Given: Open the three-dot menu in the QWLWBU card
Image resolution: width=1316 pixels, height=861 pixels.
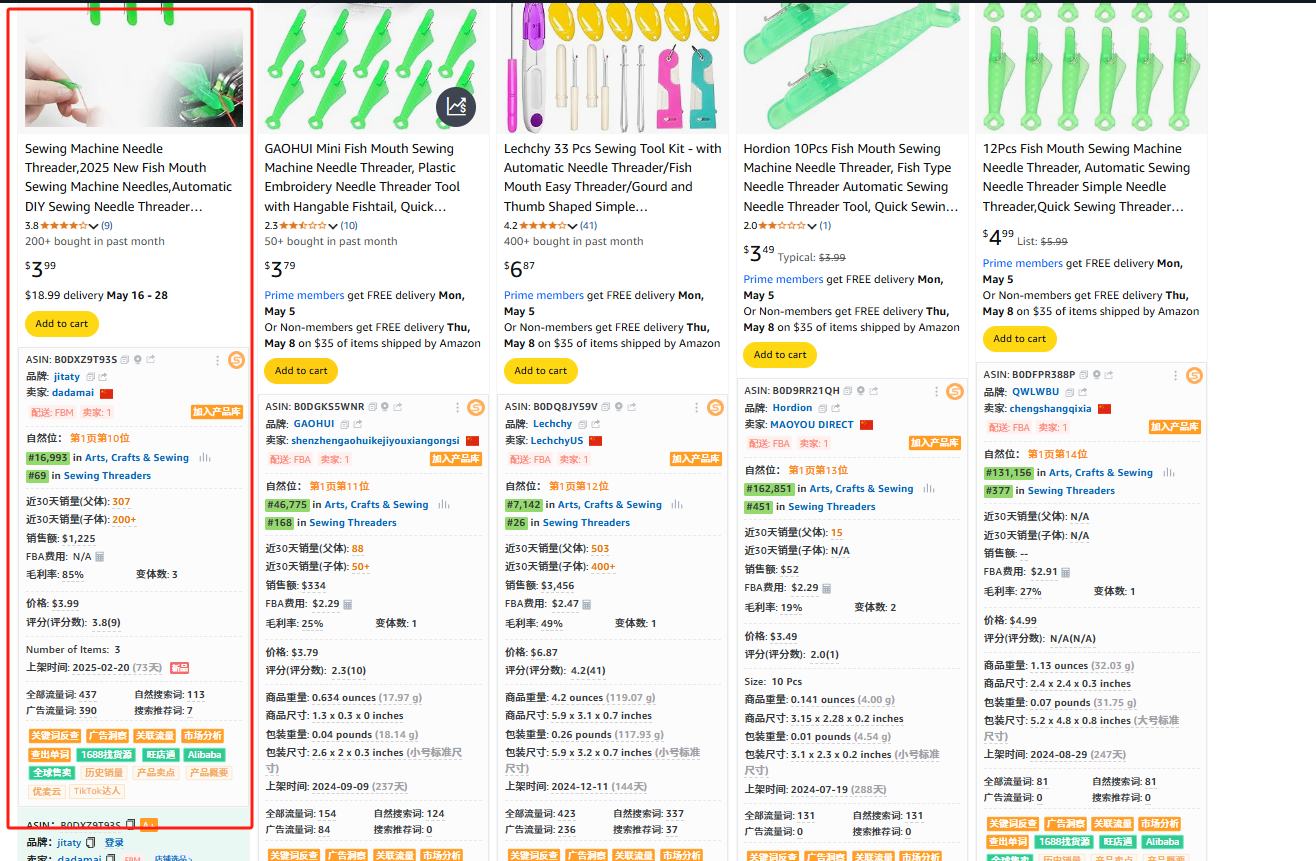Looking at the screenshot, I should 1174,375.
